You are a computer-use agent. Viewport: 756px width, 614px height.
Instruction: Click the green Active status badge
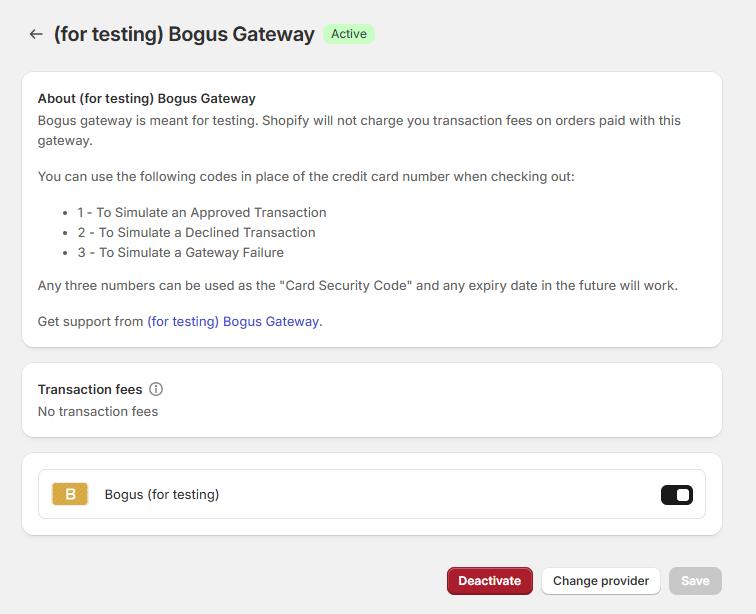(x=349, y=34)
